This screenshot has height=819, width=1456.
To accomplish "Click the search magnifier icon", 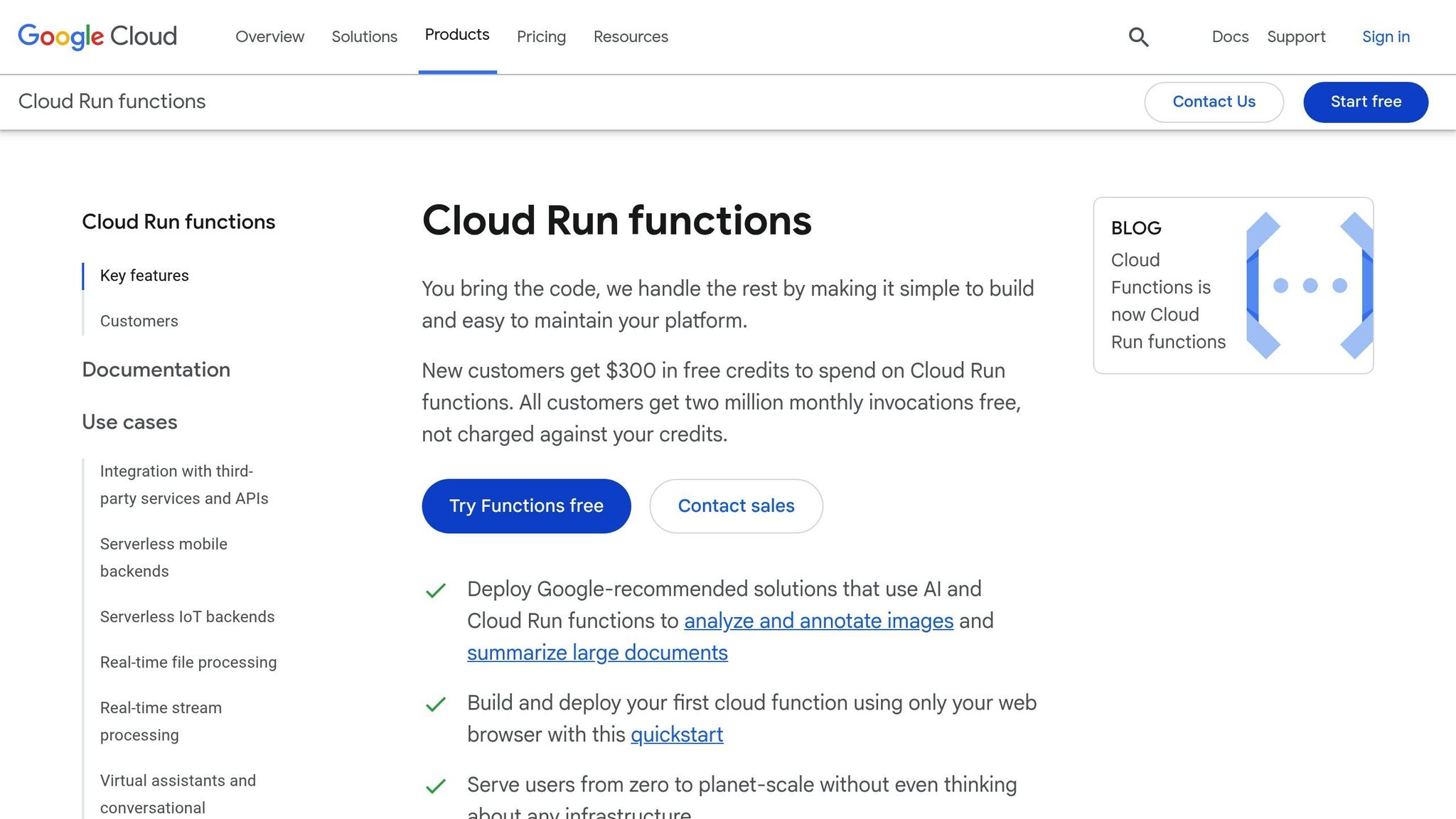I will (1138, 37).
